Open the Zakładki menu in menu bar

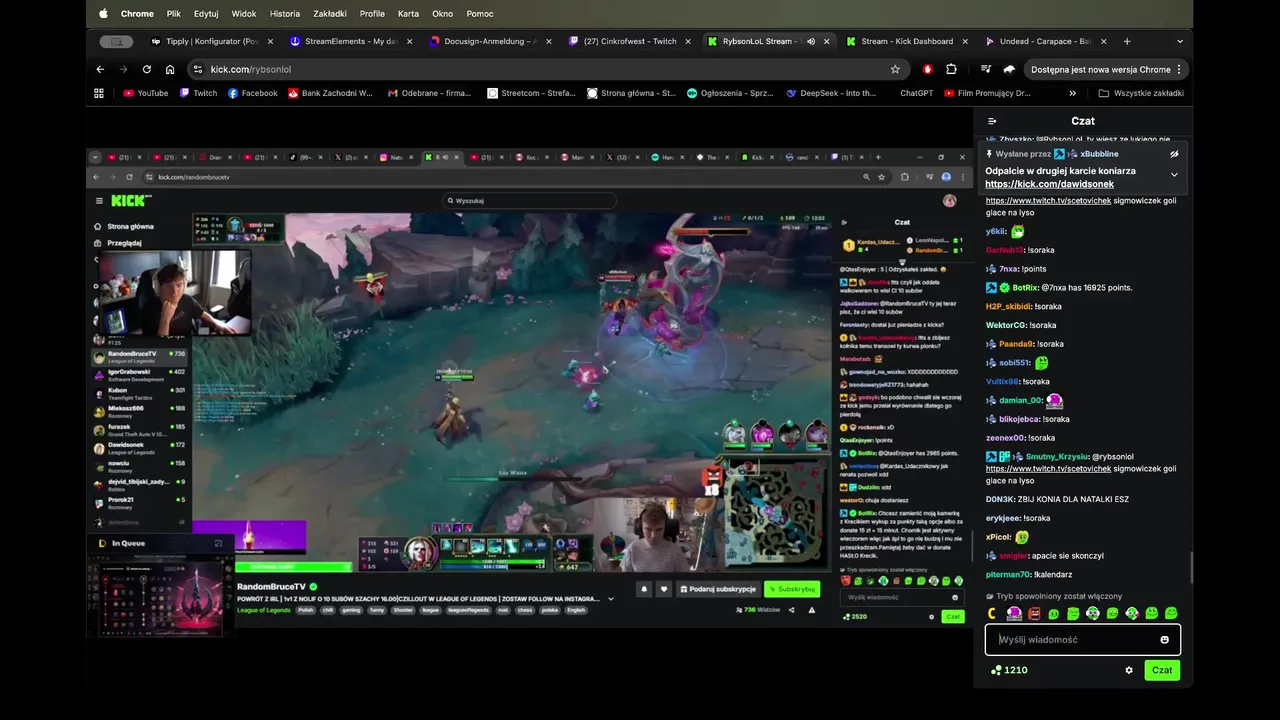pos(330,14)
